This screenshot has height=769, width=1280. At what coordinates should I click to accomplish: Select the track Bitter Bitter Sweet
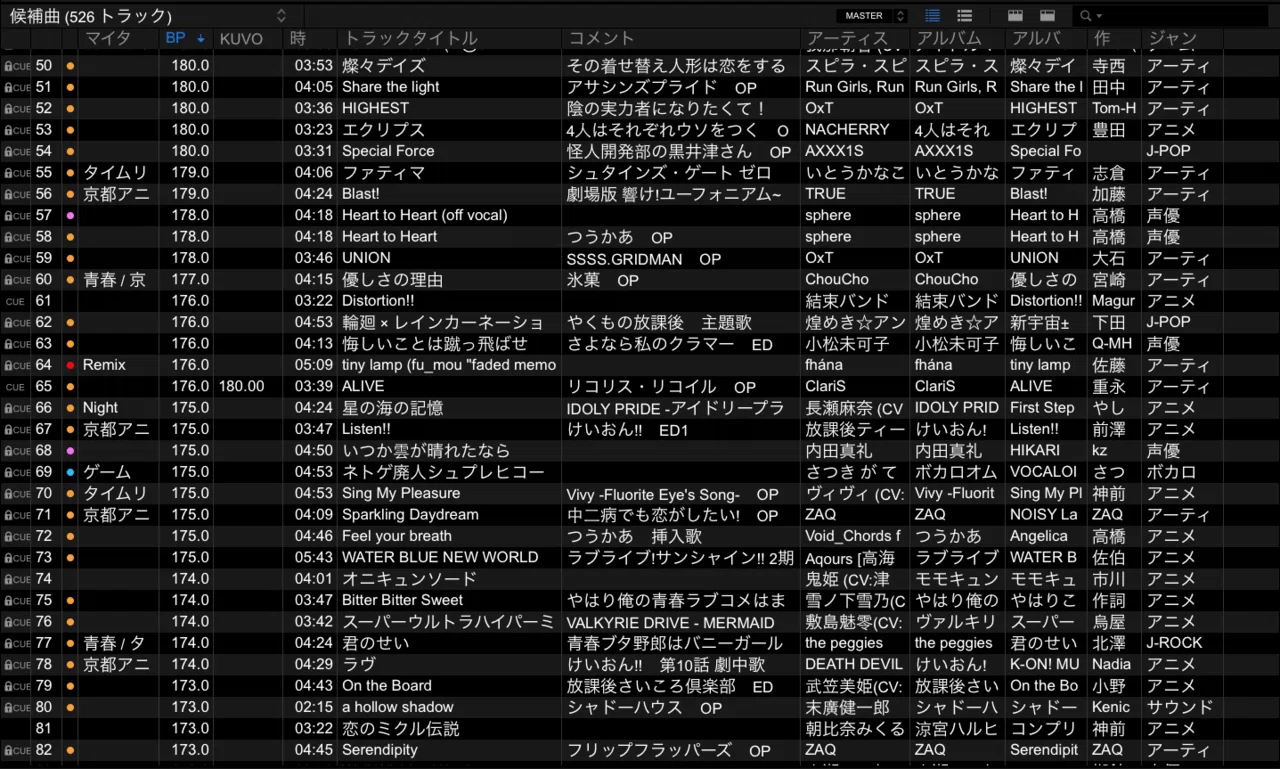(x=402, y=600)
